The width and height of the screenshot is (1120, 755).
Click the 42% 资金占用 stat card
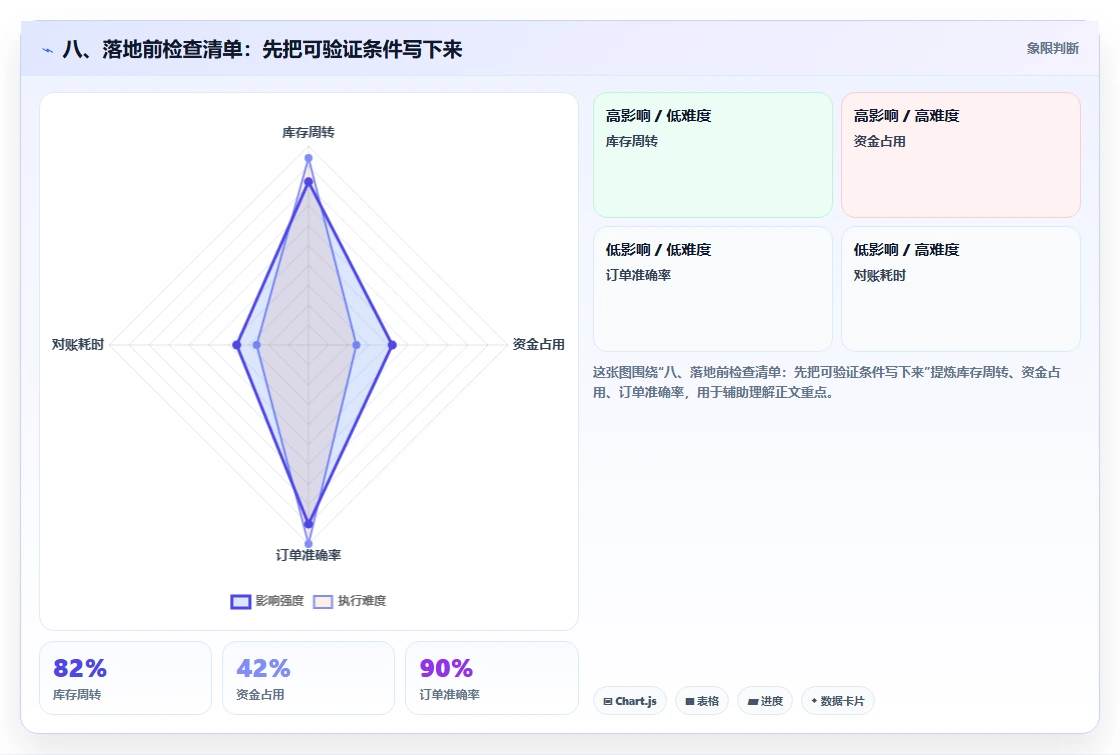pyautogui.click(x=309, y=678)
